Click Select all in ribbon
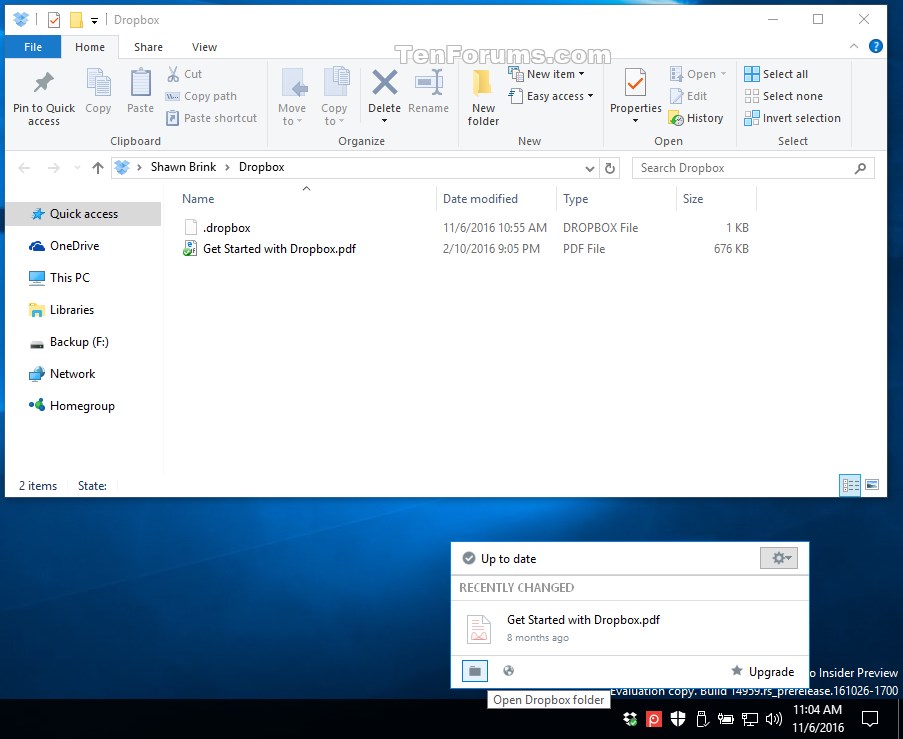Image resolution: width=903 pixels, height=739 pixels. [x=776, y=74]
